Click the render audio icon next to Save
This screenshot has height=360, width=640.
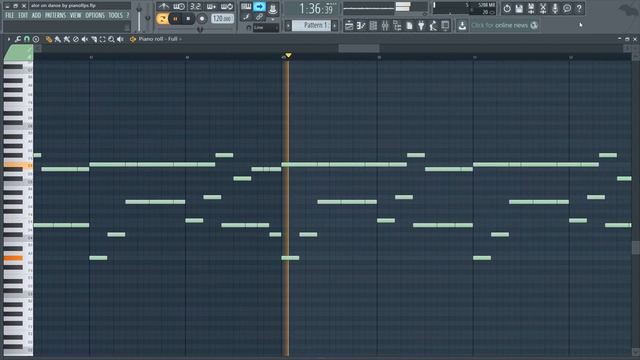pos(531,8)
